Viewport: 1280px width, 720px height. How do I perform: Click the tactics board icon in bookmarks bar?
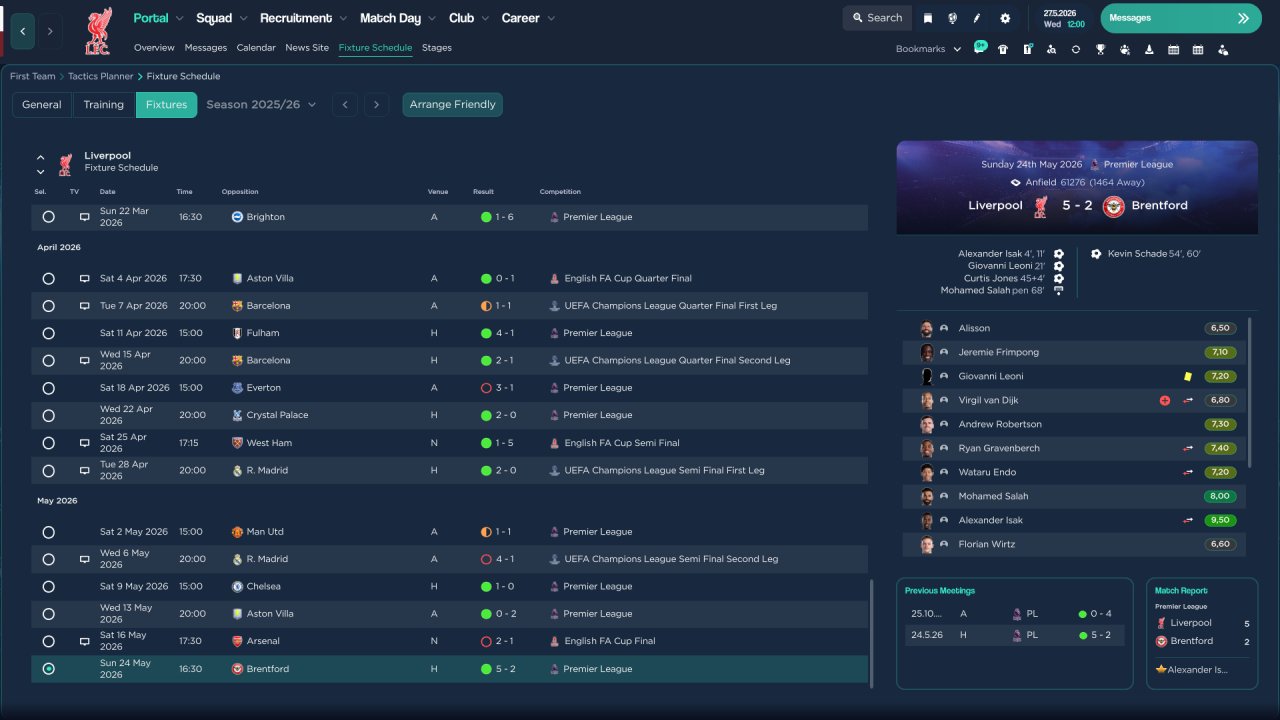(1027, 49)
